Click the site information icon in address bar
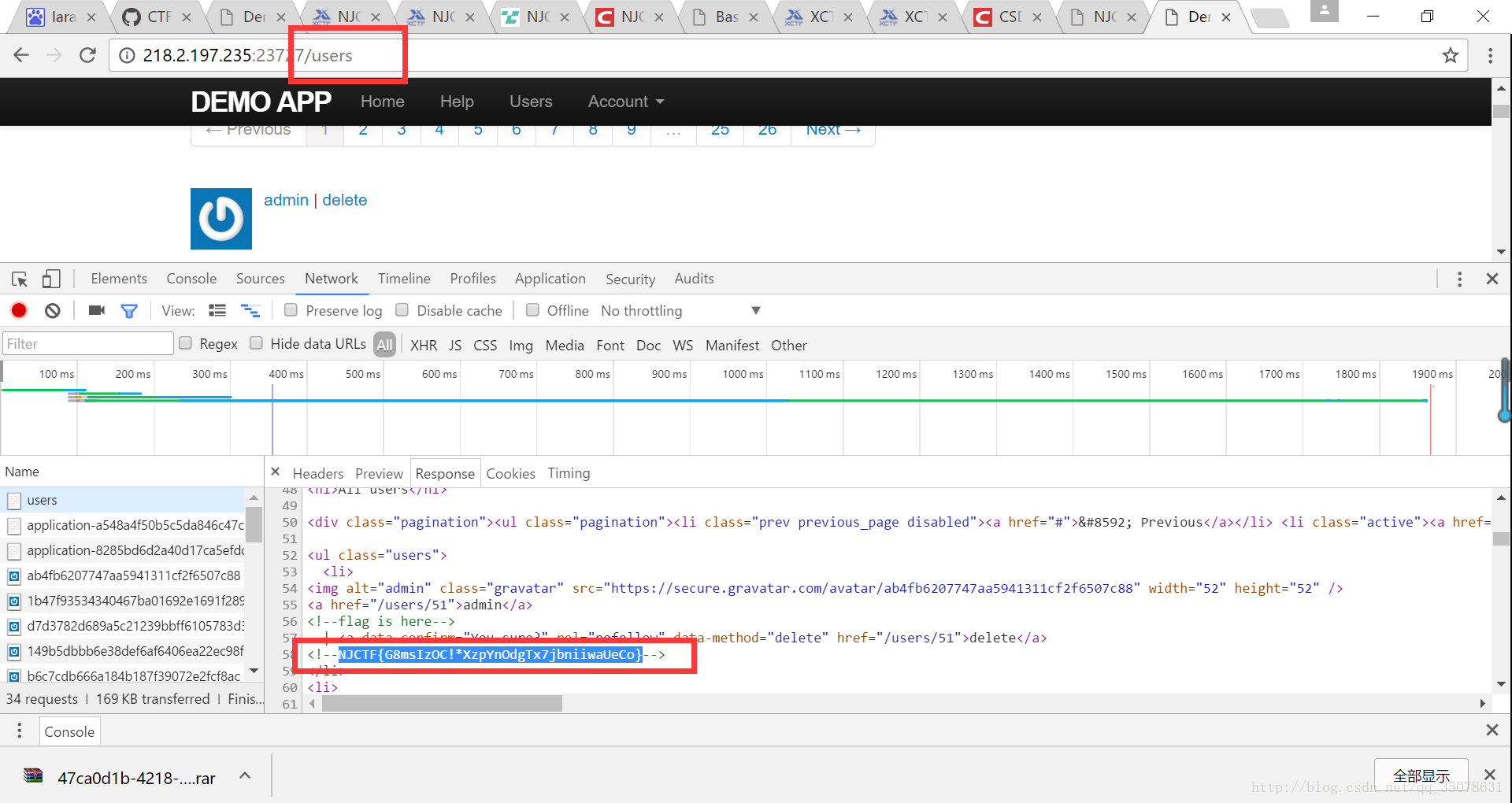1512x803 pixels. (126, 55)
